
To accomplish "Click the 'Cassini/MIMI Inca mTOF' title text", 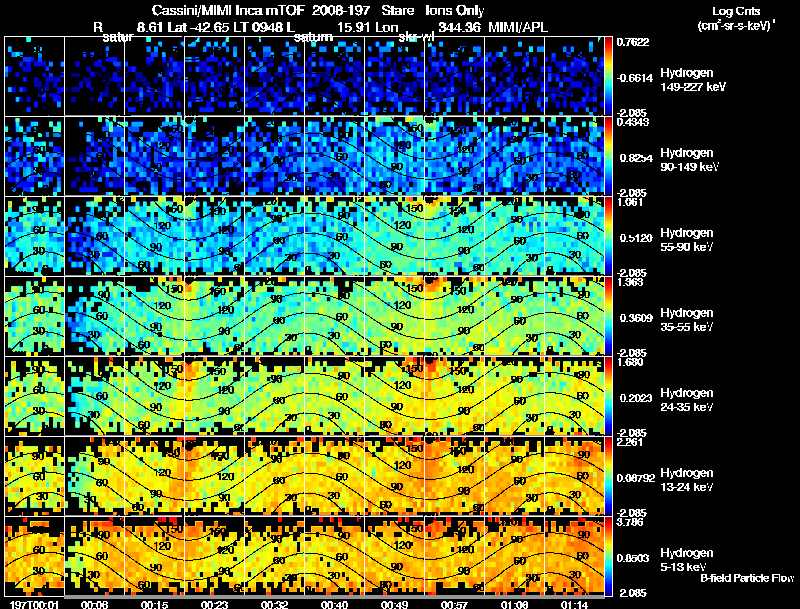I will point(228,10).
